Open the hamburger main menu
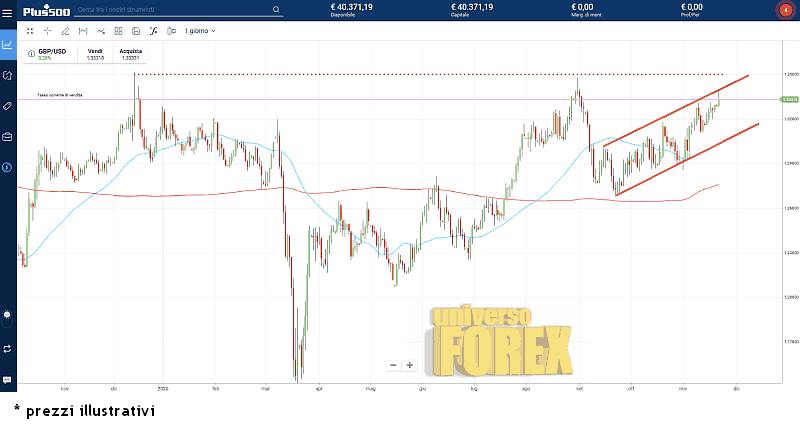Image resolution: width=800 pixels, height=429 pixels. click(x=7, y=11)
